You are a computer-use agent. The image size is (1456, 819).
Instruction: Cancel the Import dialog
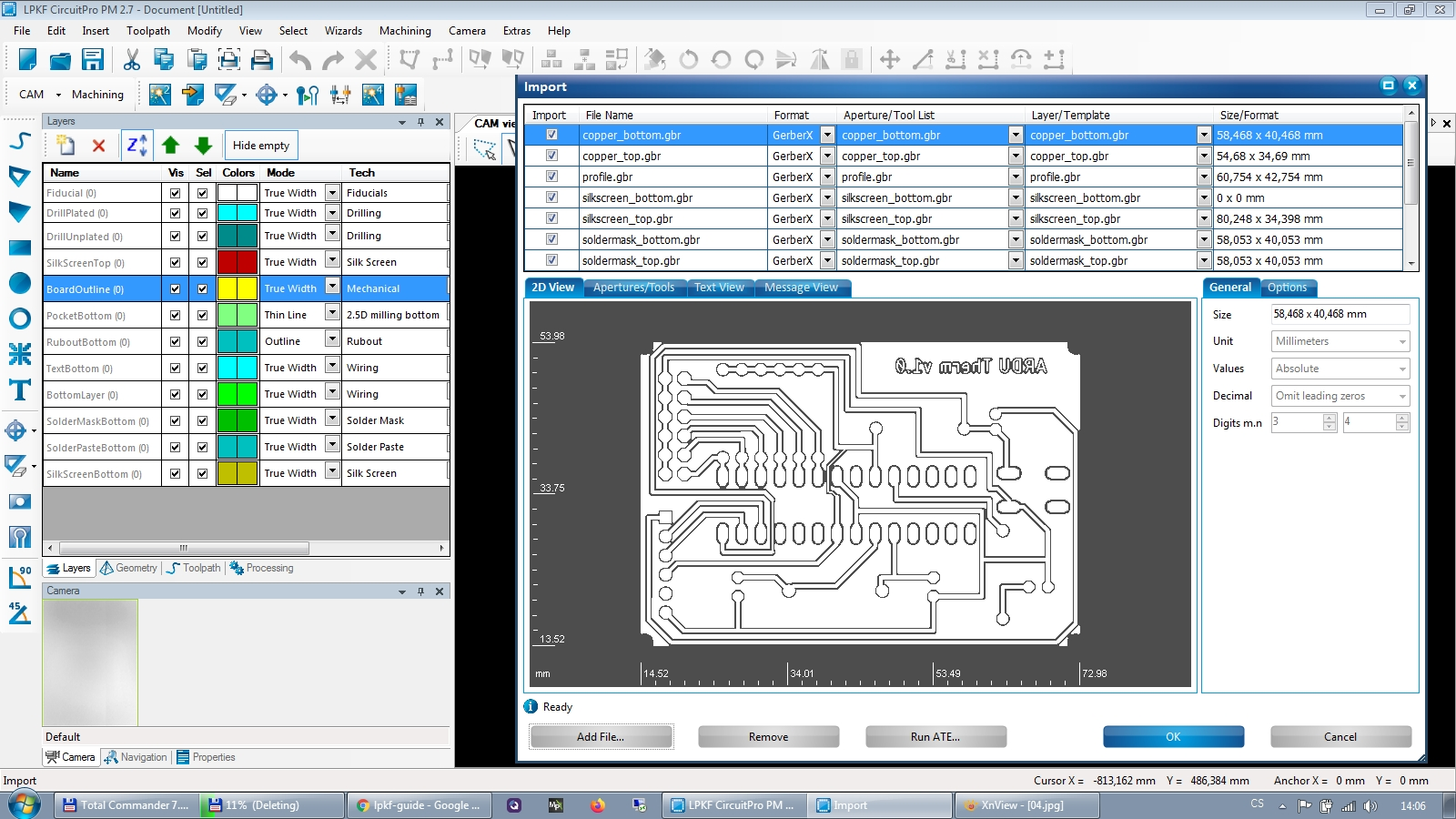1340,737
